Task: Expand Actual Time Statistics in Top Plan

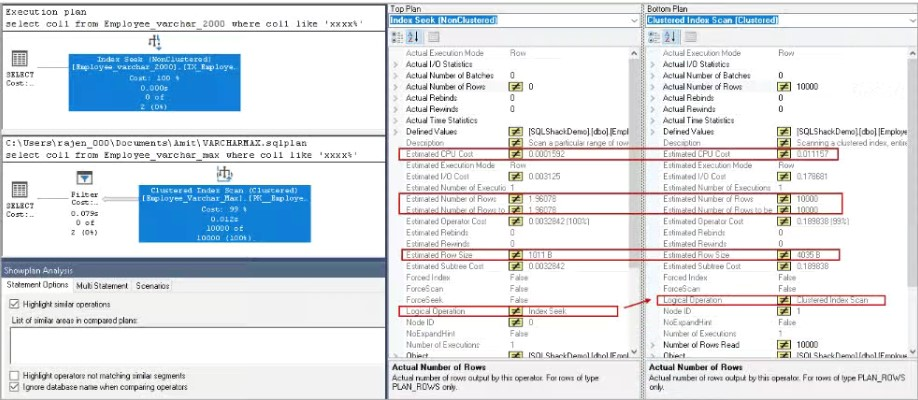Action: pos(396,121)
